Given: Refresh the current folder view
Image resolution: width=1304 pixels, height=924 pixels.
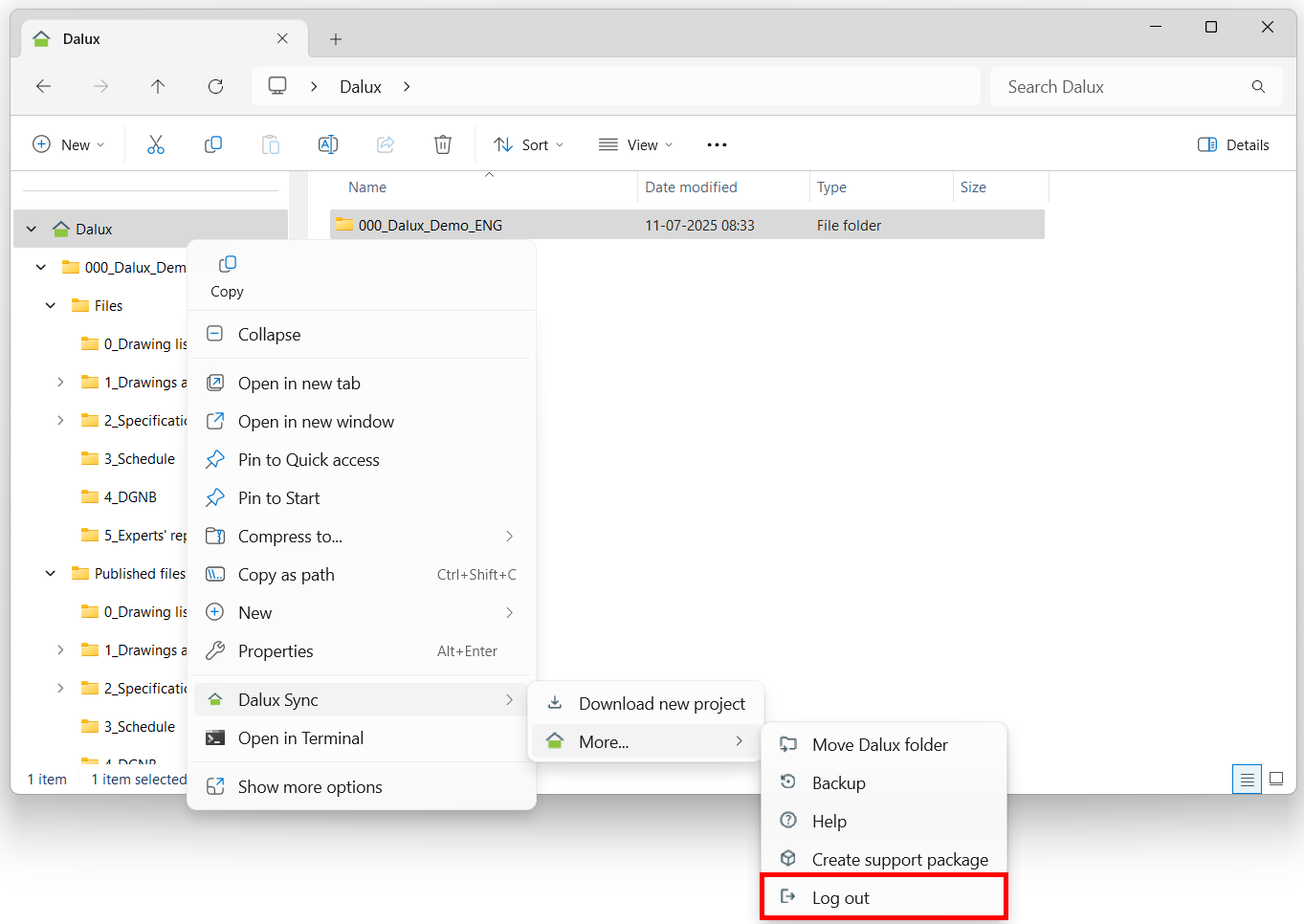Looking at the screenshot, I should 215,86.
